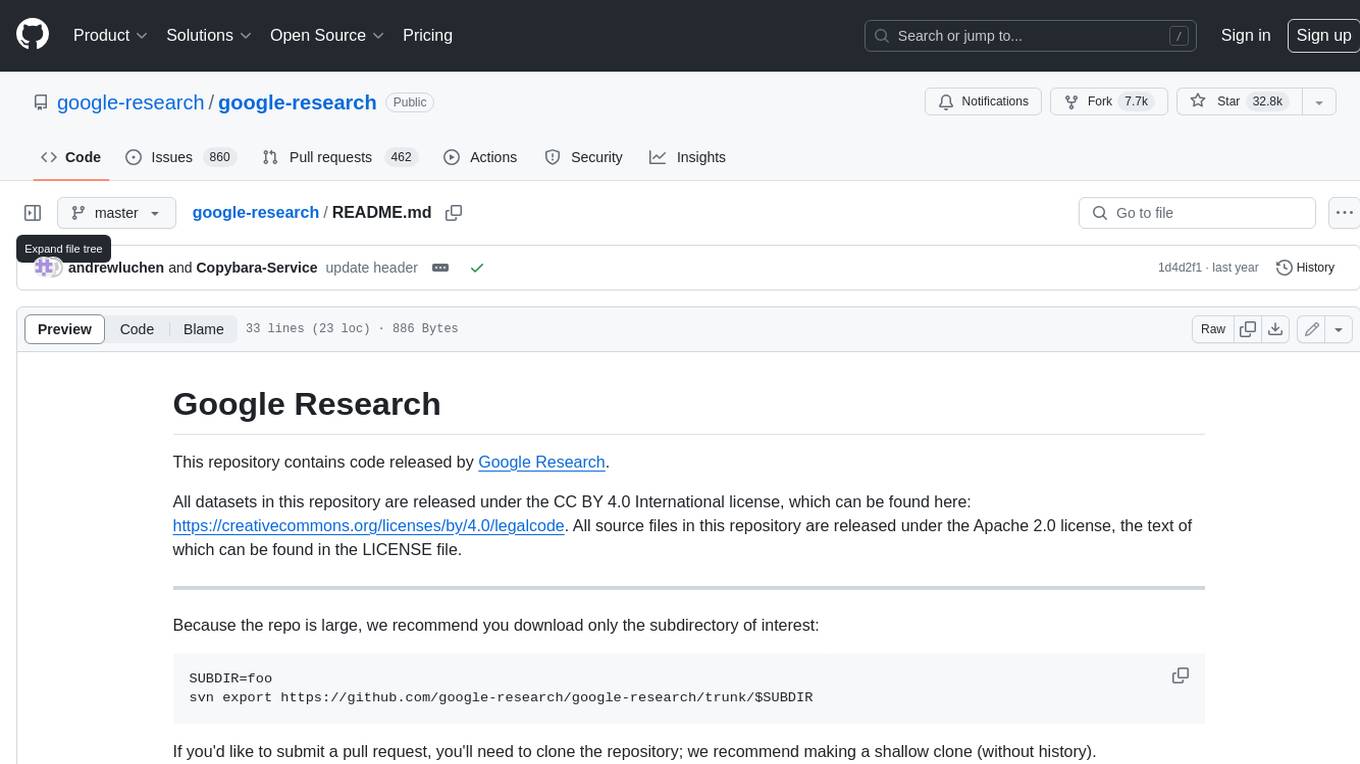Focus the Search or jump to field
This screenshot has width=1360, height=764.
[1031, 35]
